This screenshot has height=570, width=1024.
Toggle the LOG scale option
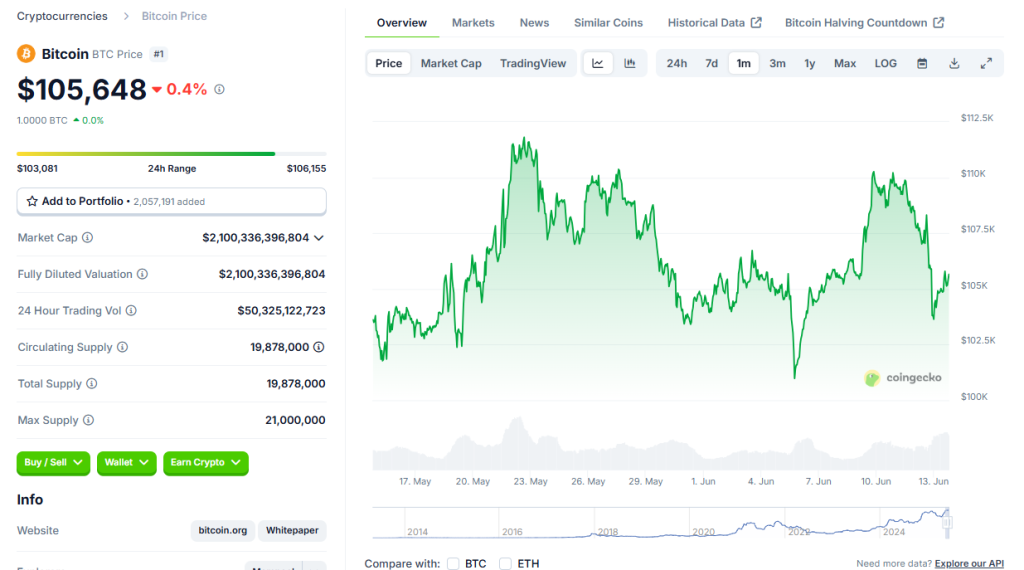pos(886,63)
